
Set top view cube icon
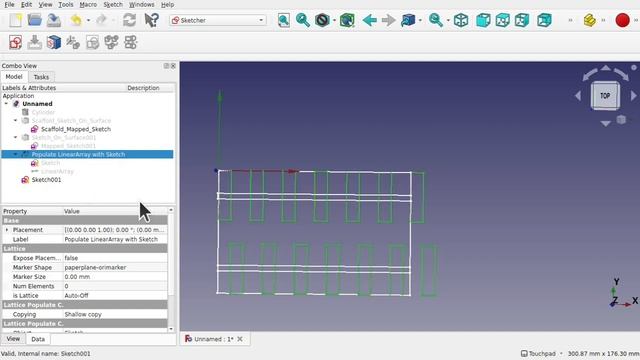[502, 20]
